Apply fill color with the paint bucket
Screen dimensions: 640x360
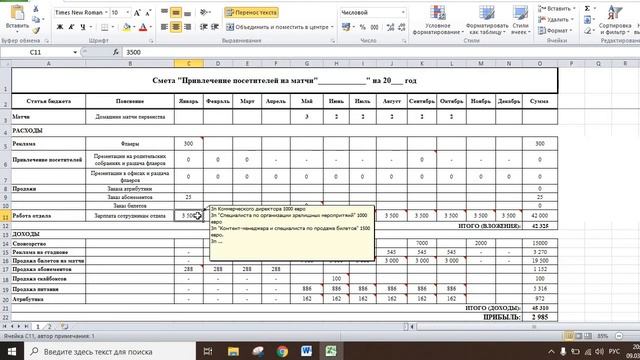coord(127,27)
